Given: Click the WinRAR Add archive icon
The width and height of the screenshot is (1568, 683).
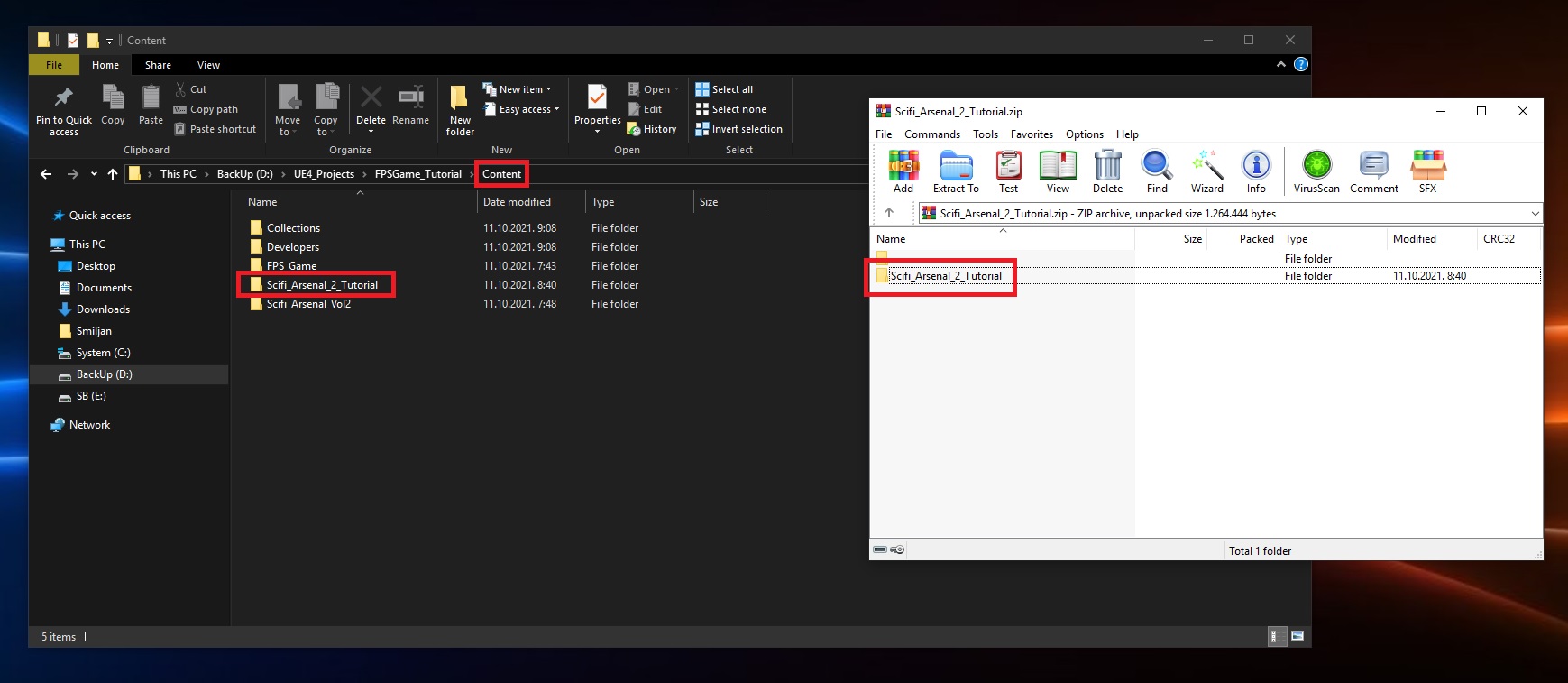Looking at the screenshot, I should click(903, 171).
